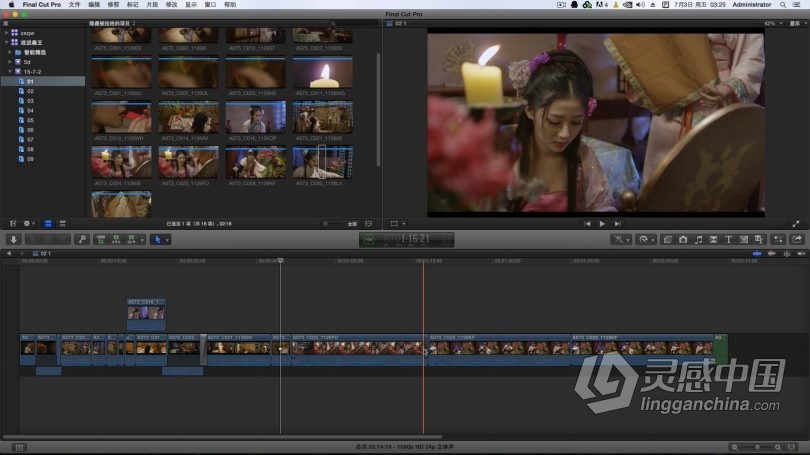Show the Effects browser
The height and width of the screenshot is (455, 810).
pyautogui.click(x=667, y=240)
